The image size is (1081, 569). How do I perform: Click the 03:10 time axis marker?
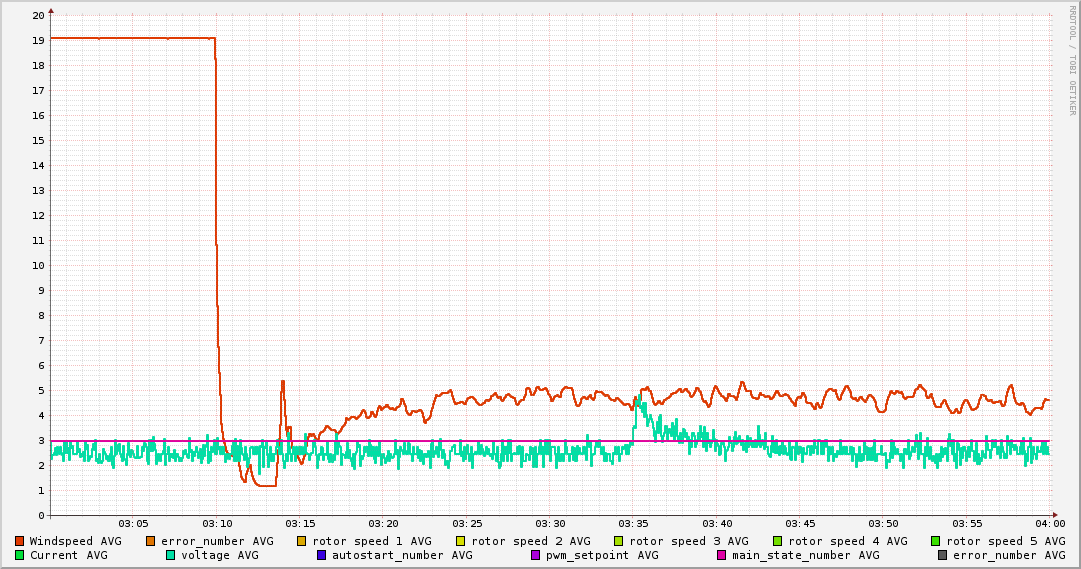217,523
